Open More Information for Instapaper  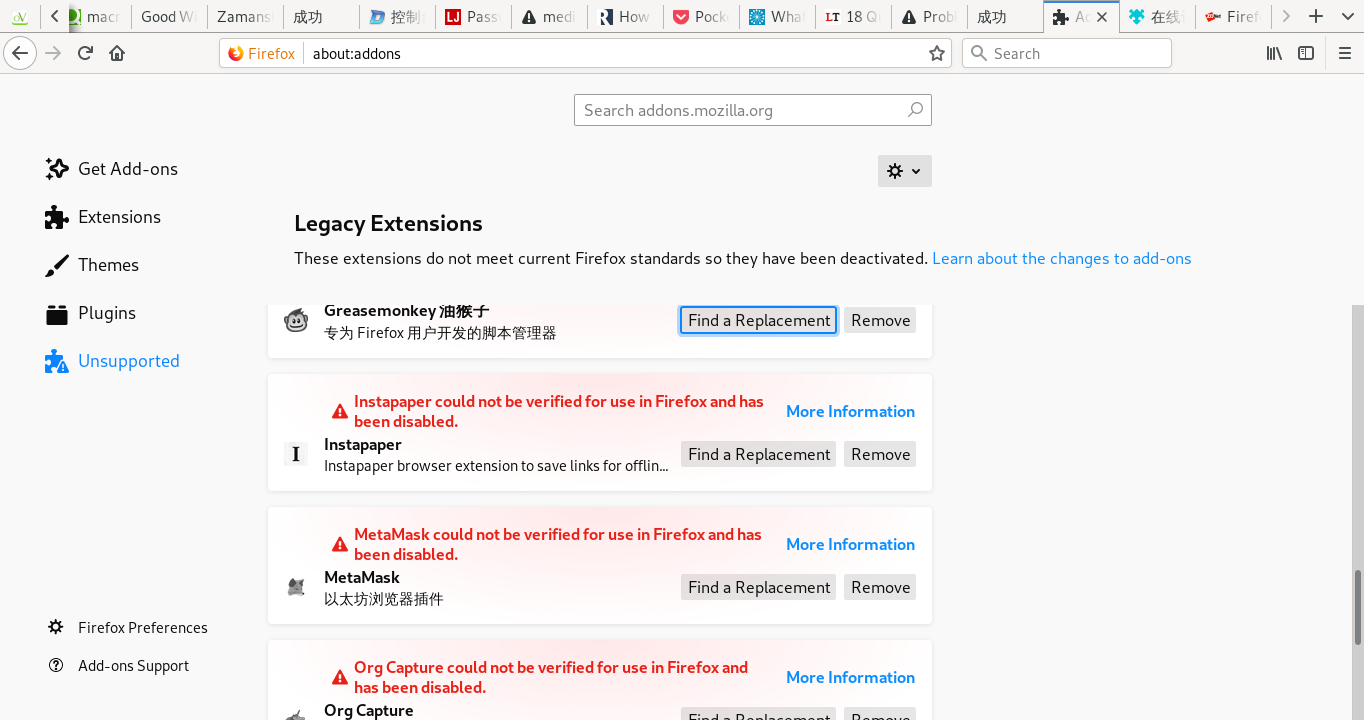(x=850, y=411)
